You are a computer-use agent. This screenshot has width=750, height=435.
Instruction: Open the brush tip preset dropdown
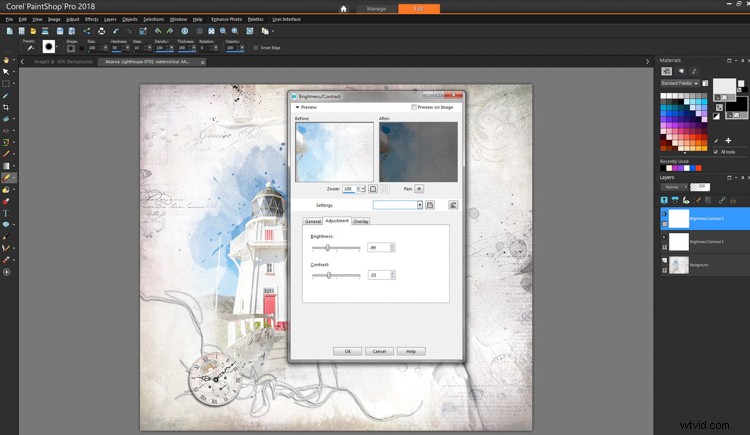click(48, 46)
